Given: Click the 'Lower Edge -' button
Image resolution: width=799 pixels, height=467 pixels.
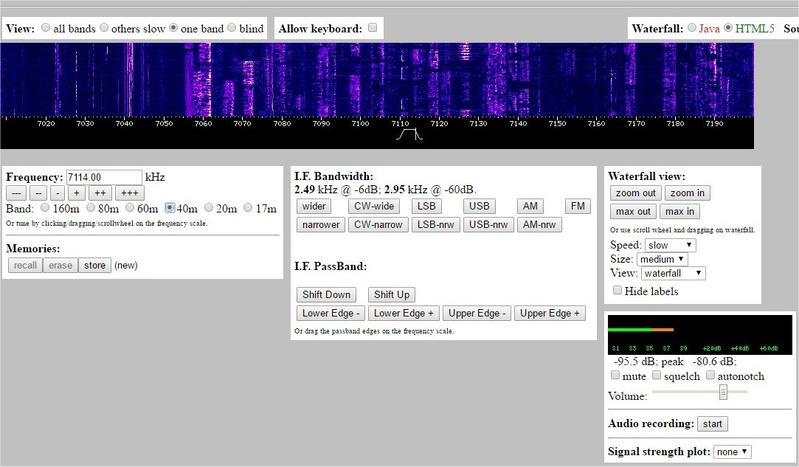Looking at the screenshot, I should pos(331,313).
